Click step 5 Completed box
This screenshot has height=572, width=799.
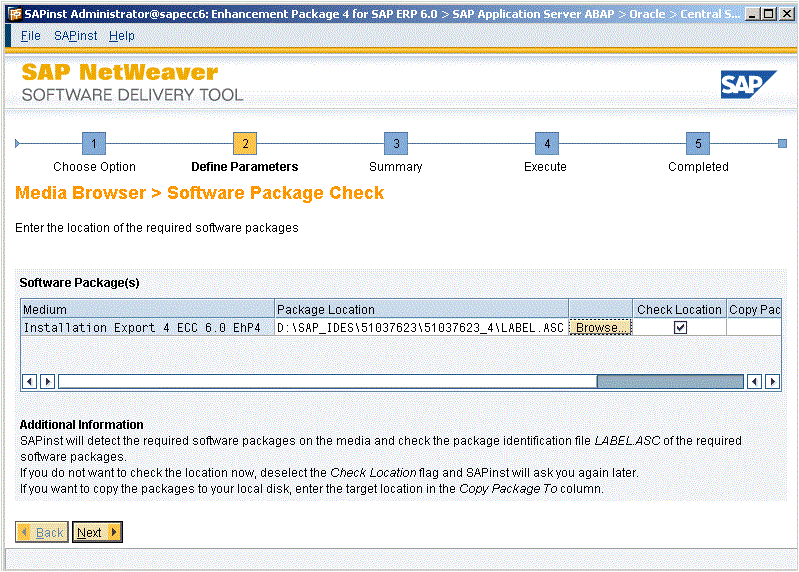coord(698,144)
